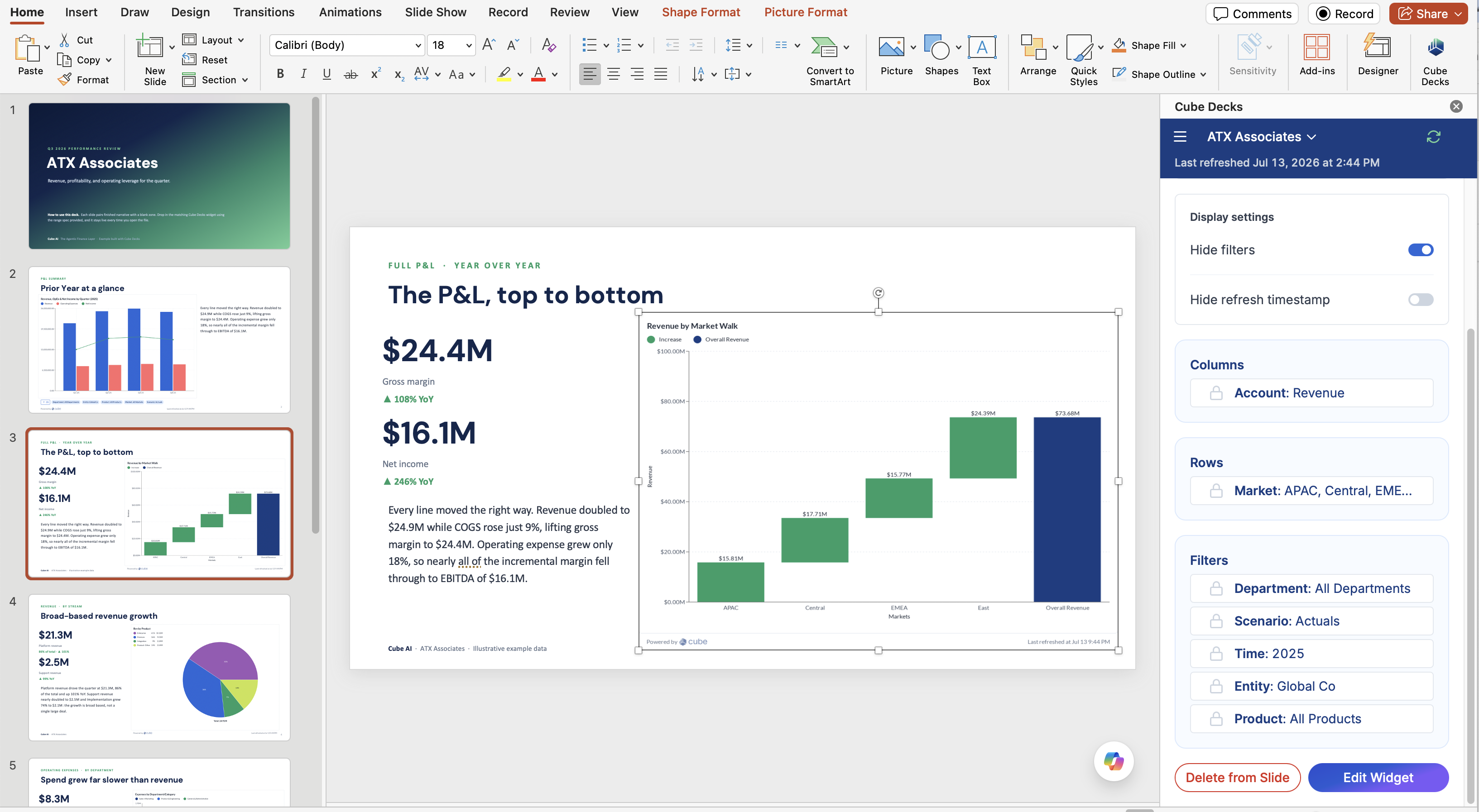Select the Broad-based revenue growth thumbnail

159,668
